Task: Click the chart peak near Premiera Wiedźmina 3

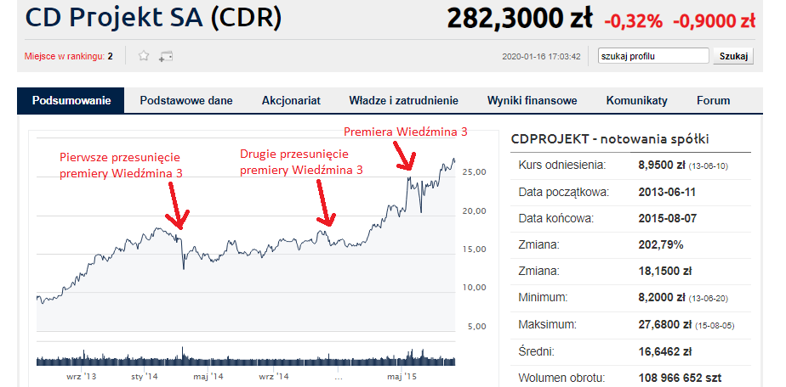Action: [410, 177]
